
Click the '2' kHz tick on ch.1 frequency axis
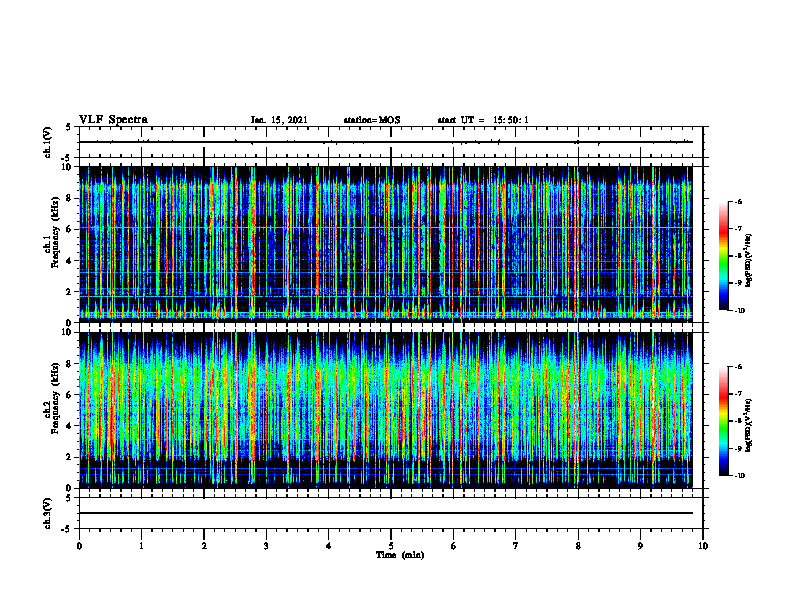(x=70, y=292)
